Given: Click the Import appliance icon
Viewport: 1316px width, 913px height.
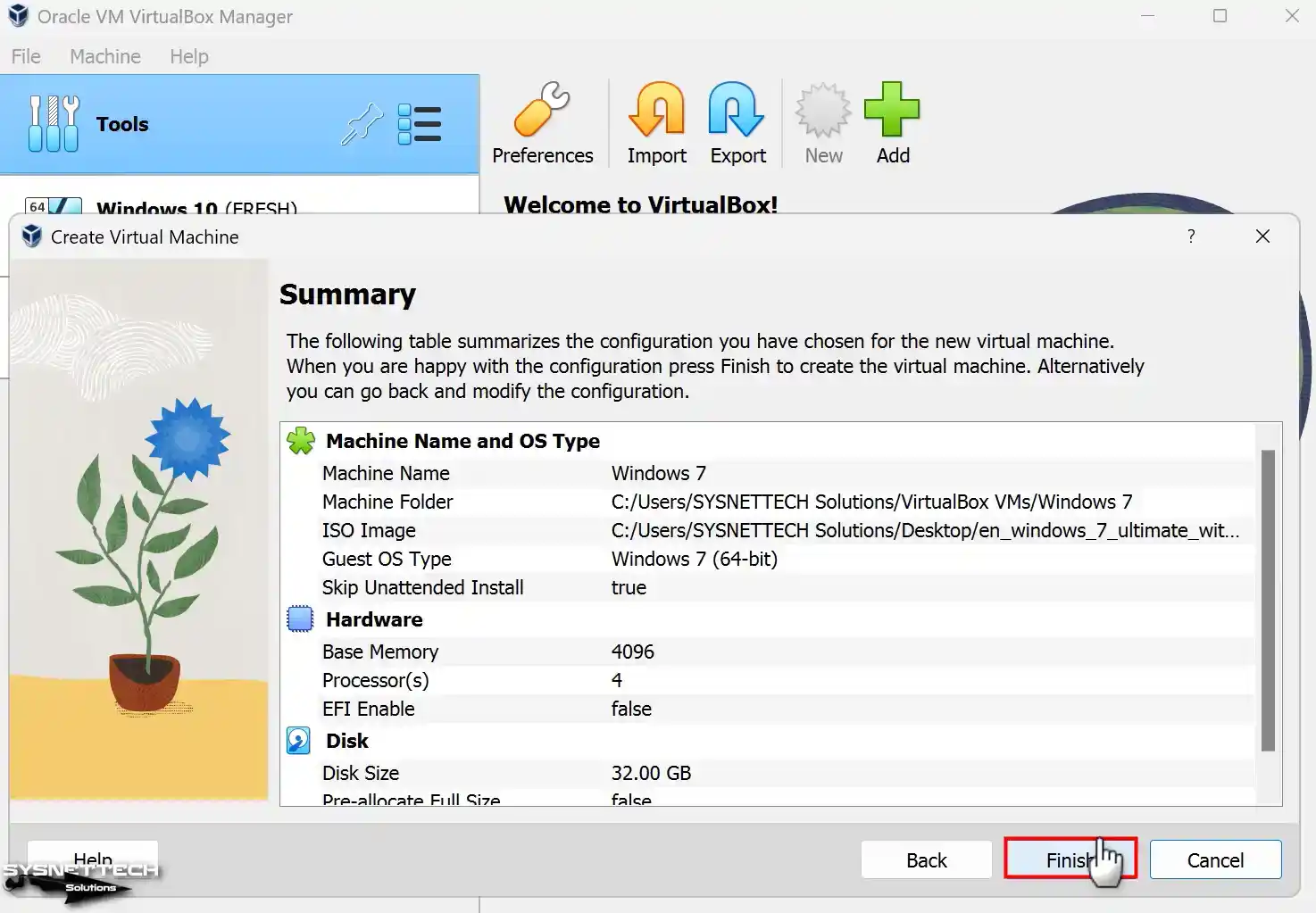Looking at the screenshot, I should tap(656, 123).
